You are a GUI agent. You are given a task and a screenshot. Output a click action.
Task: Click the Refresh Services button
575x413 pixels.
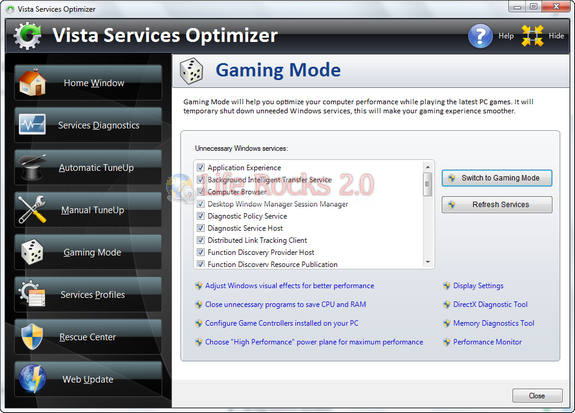pyautogui.click(x=497, y=205)
